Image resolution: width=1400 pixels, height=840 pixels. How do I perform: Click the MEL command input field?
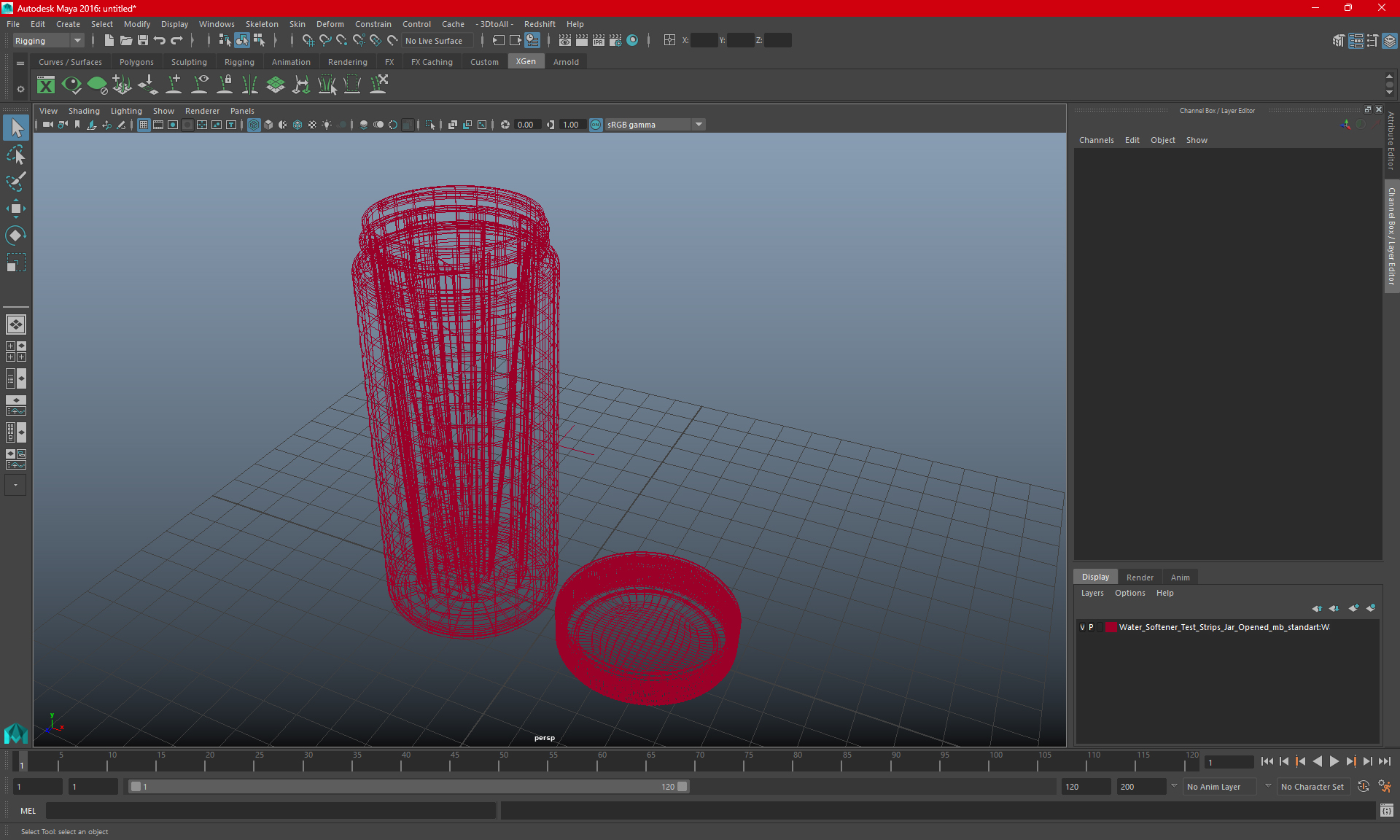coord(270,811)
